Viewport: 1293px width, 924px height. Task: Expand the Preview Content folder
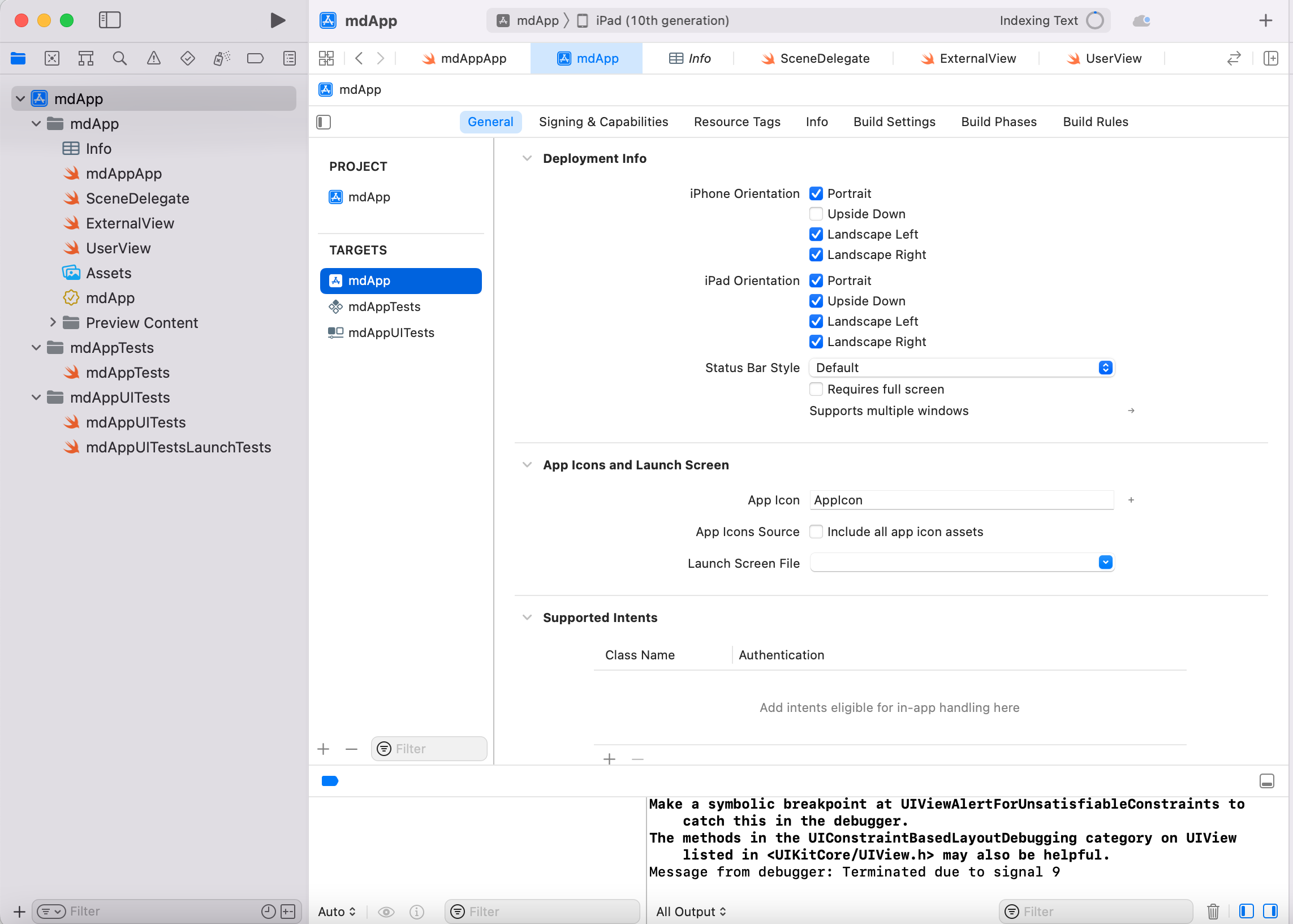[x=53, y=322]
